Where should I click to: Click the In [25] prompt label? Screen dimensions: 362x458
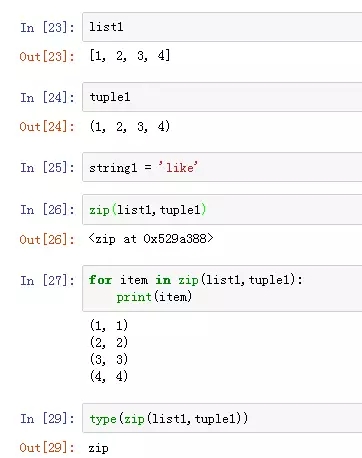pyautogui.click(x=47, y=167)
